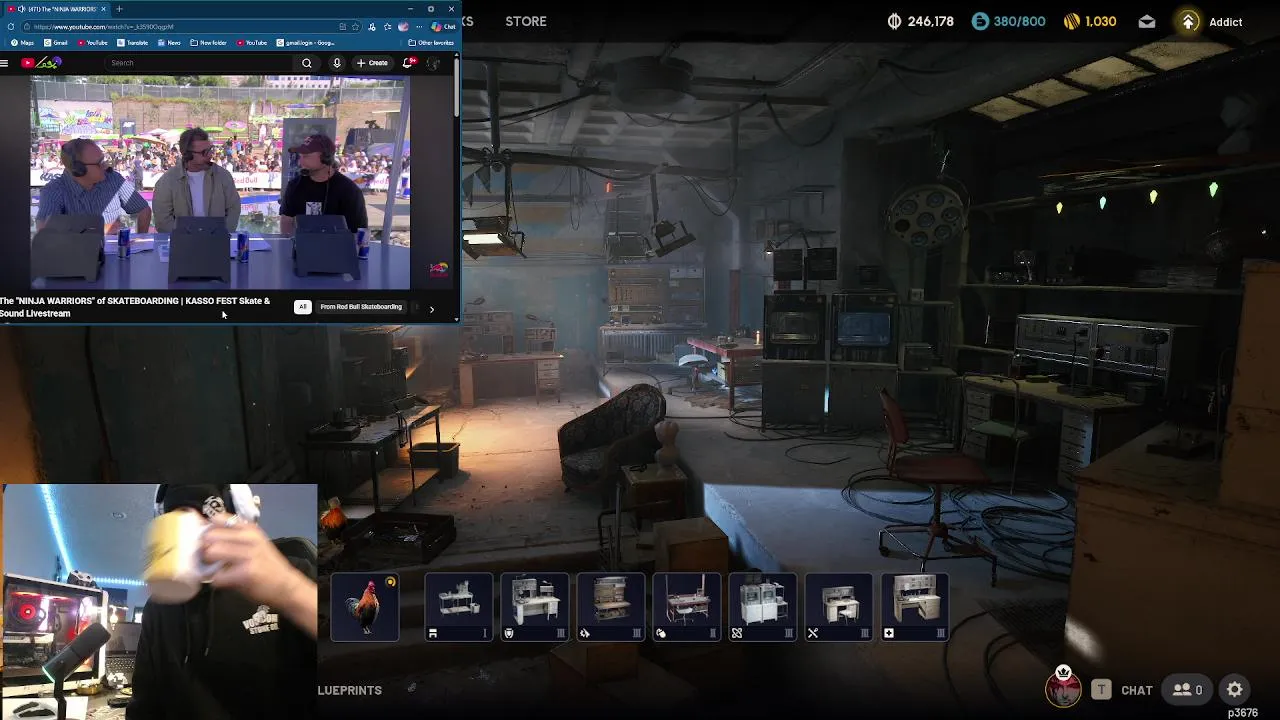The image size is (1280, 720).
Task: Open the mailbox envelope icon
Action: point(1147,21)
